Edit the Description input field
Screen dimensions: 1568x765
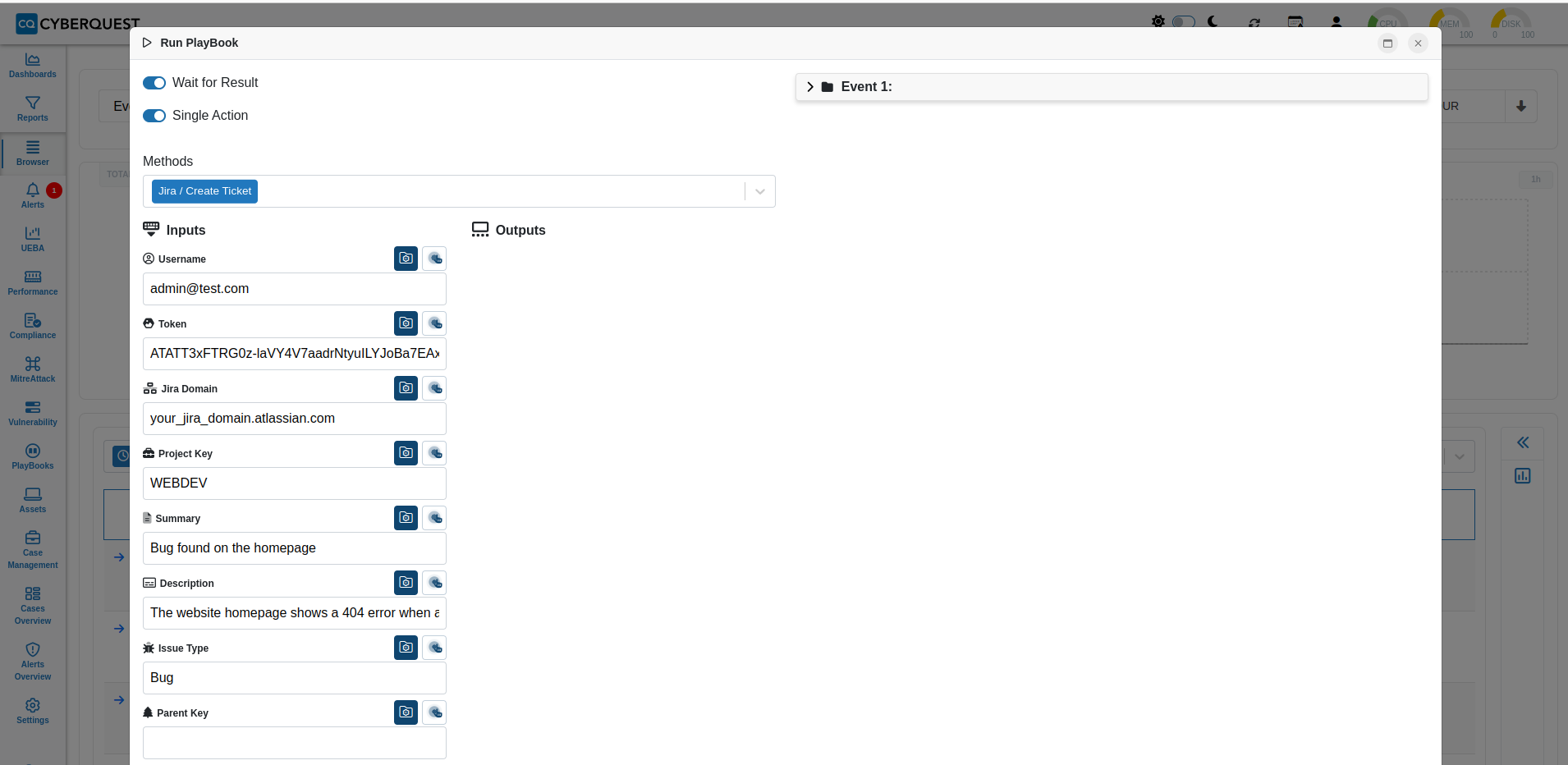(x=295, y=613)
